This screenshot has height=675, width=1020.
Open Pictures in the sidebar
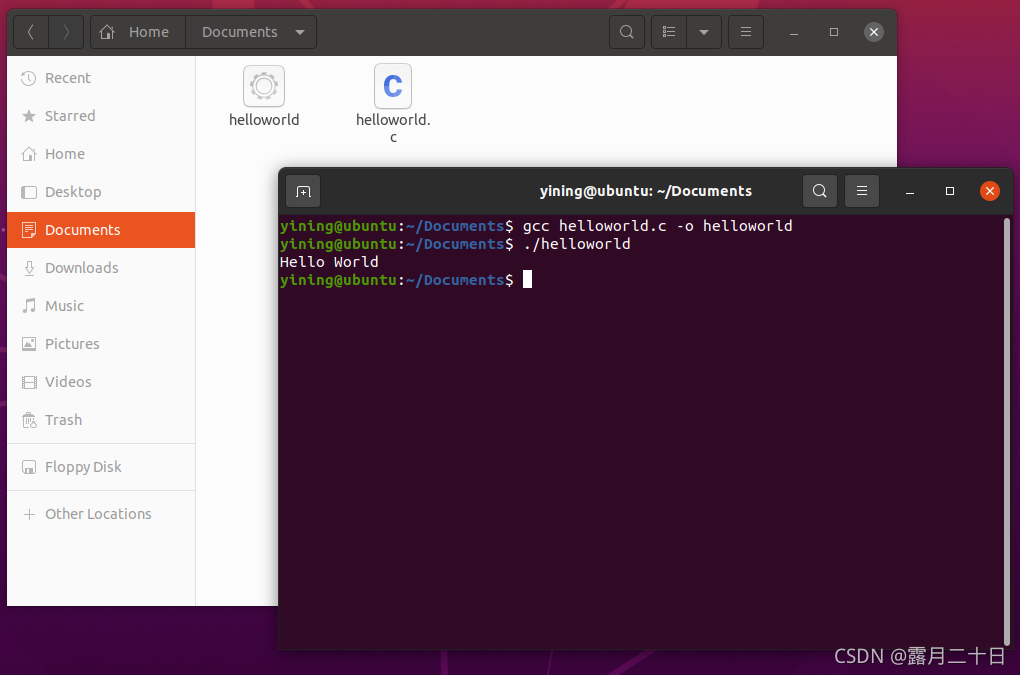click(x=101, y=344)
